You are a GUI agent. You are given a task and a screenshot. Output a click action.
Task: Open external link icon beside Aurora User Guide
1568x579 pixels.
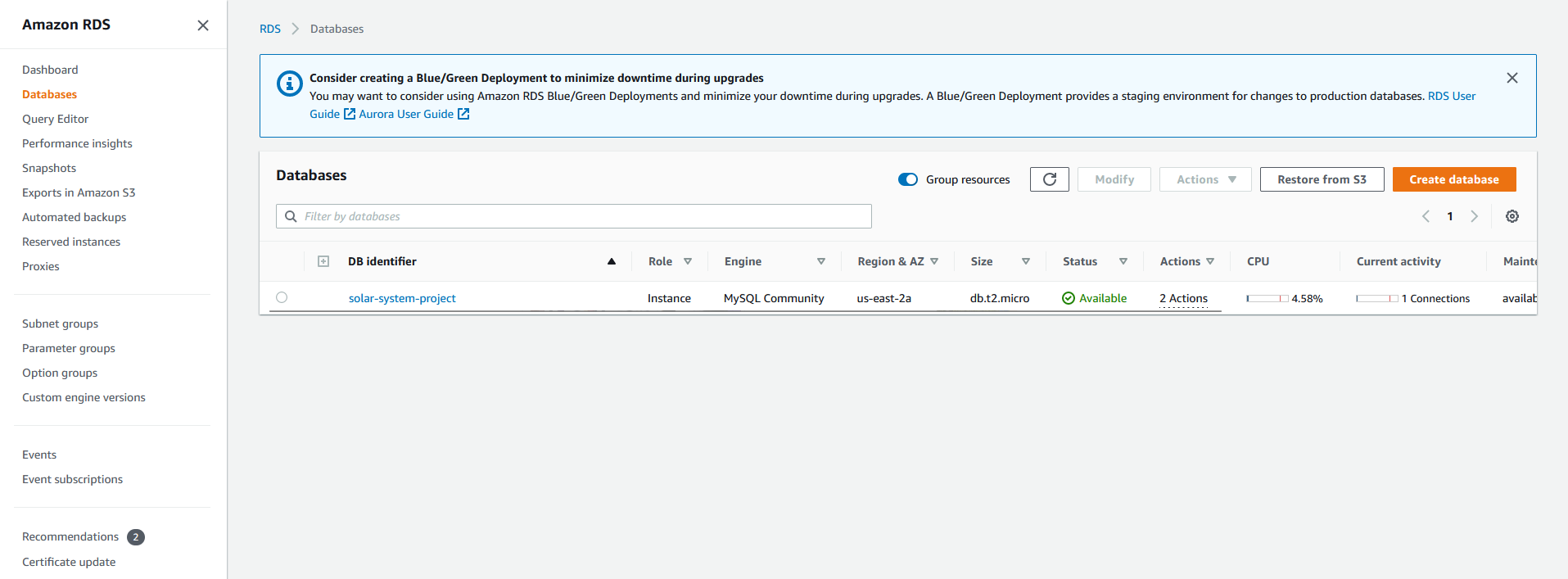tap(463, 114)
